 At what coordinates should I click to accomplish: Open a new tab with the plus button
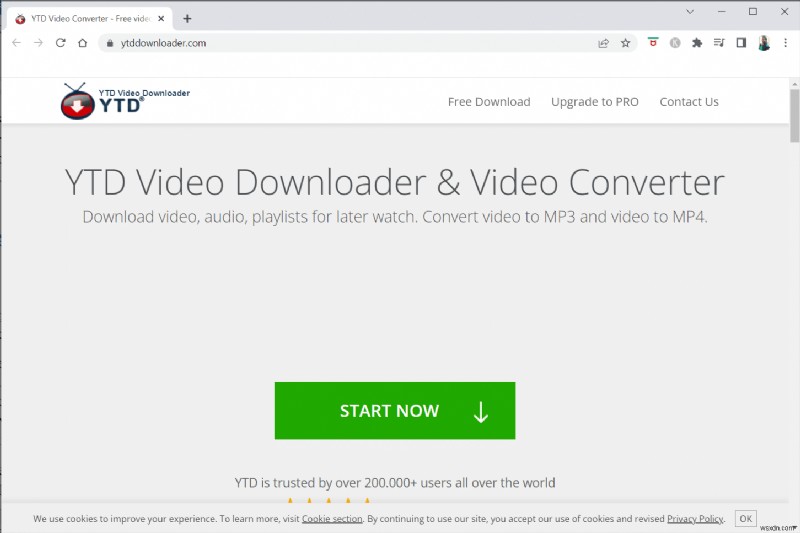pos(187,19)
